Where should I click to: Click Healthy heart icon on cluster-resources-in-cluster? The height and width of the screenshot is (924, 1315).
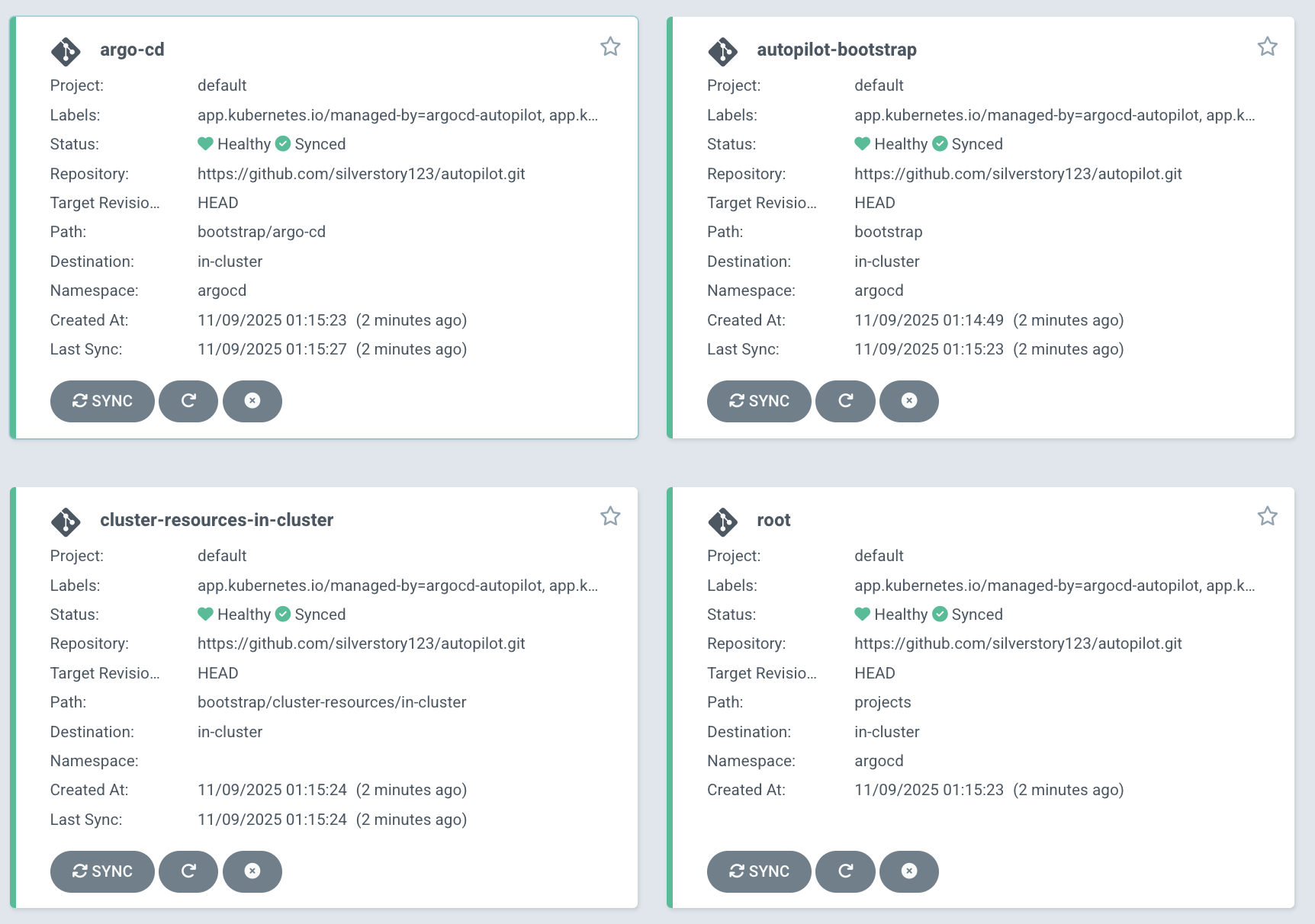(x=205, y=614)
